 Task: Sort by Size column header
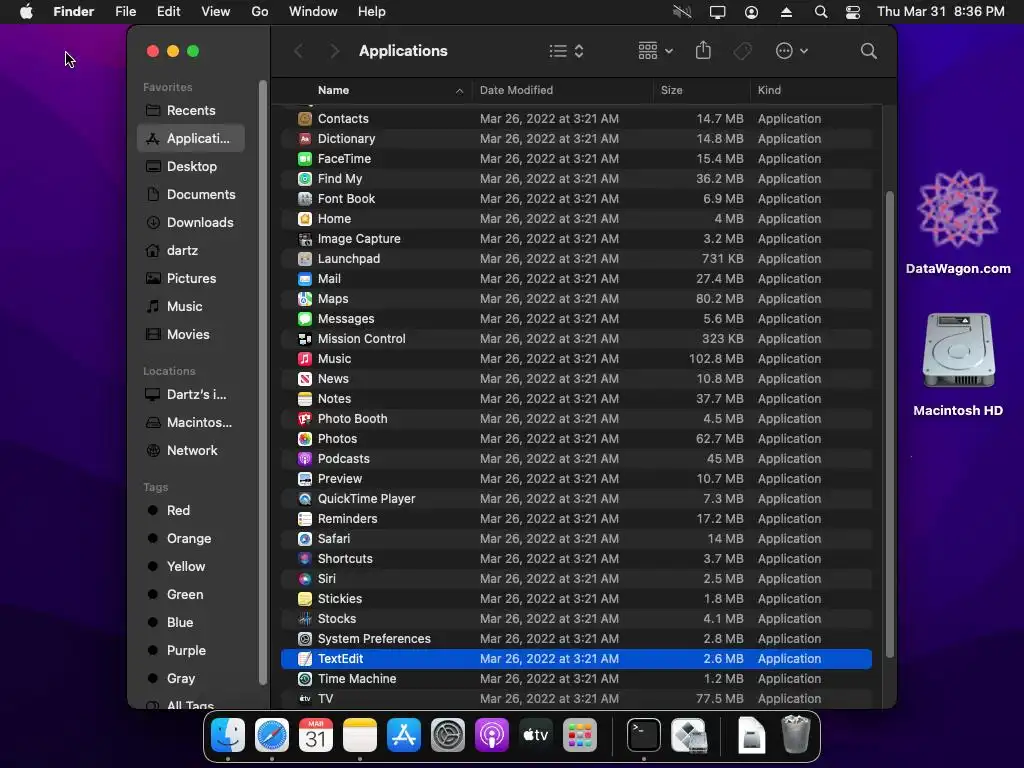click(x=701, y=90)
